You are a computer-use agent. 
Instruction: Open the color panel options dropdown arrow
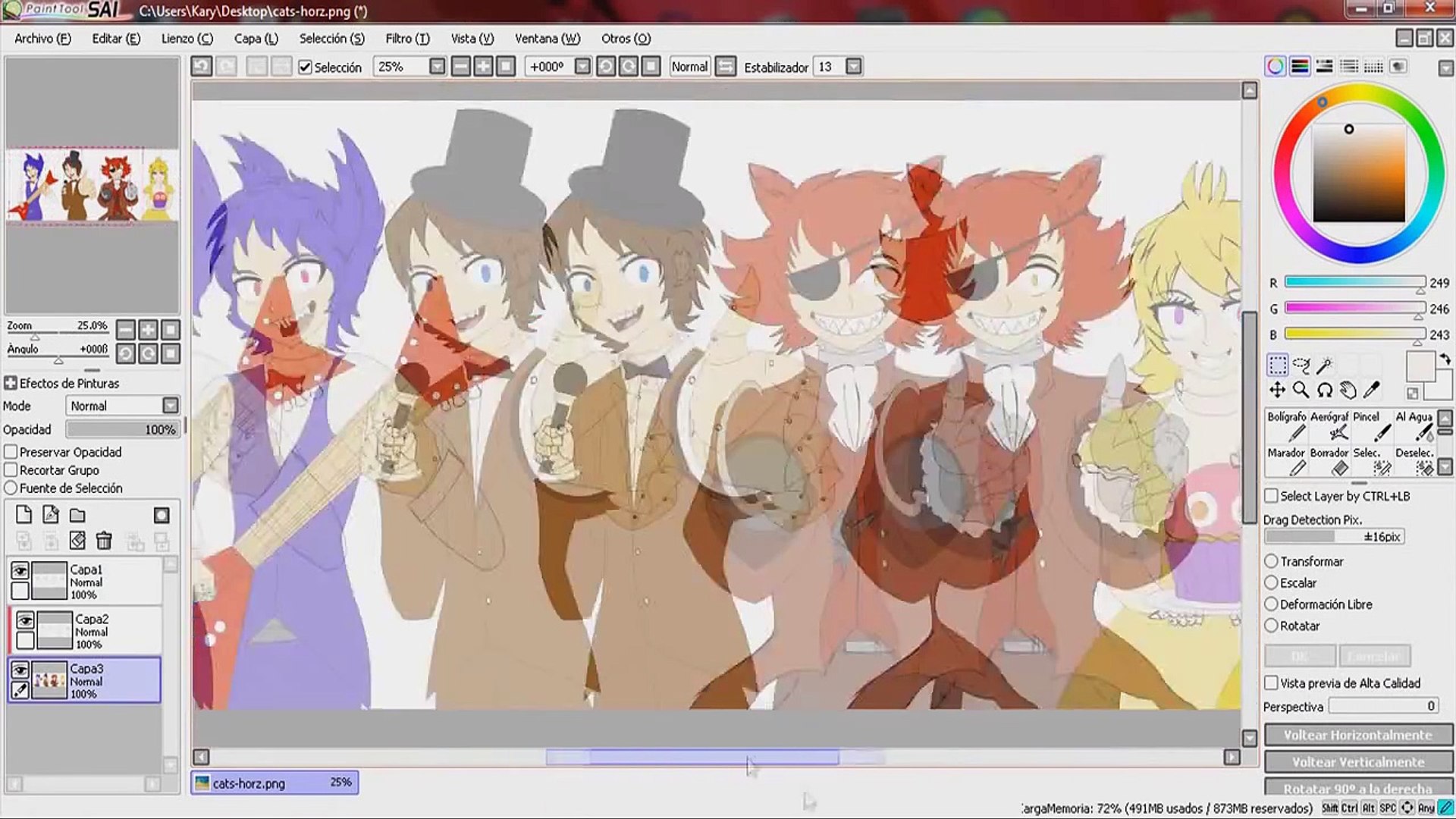[1445, 69]
